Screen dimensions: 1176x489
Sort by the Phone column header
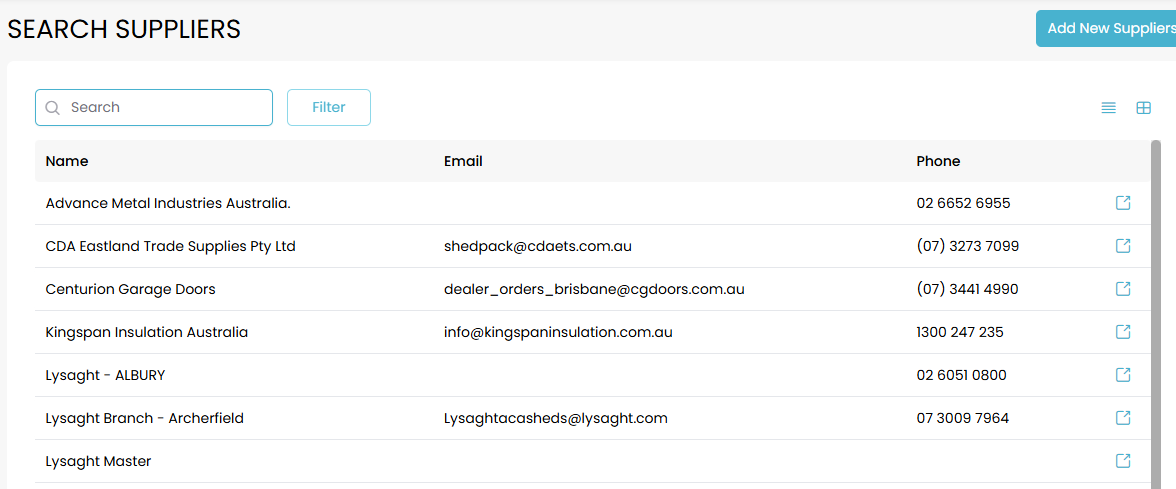click(x=938, y=161)
